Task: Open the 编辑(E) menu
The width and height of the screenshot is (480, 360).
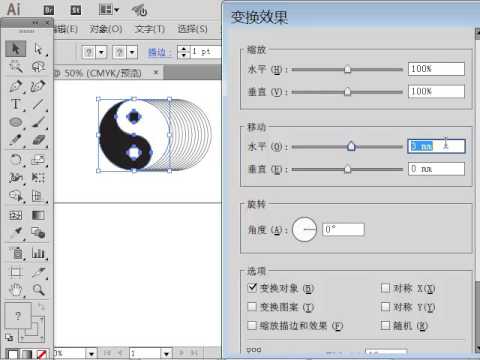Action: 66,29
